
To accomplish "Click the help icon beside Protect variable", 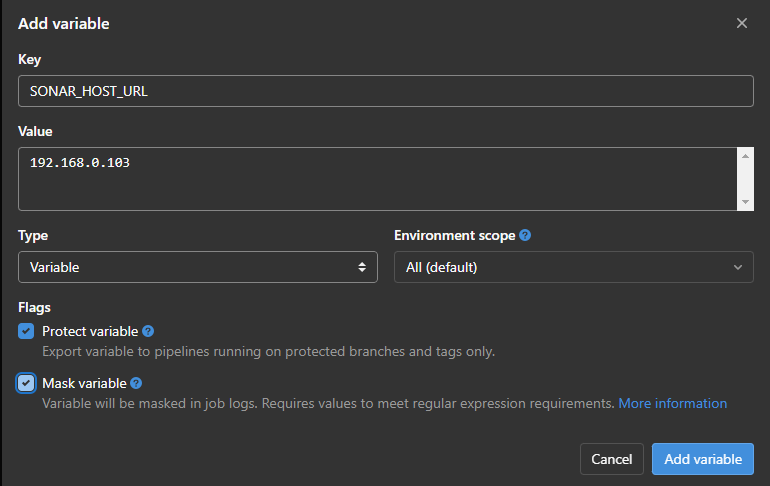I will (x=148, y=331).
